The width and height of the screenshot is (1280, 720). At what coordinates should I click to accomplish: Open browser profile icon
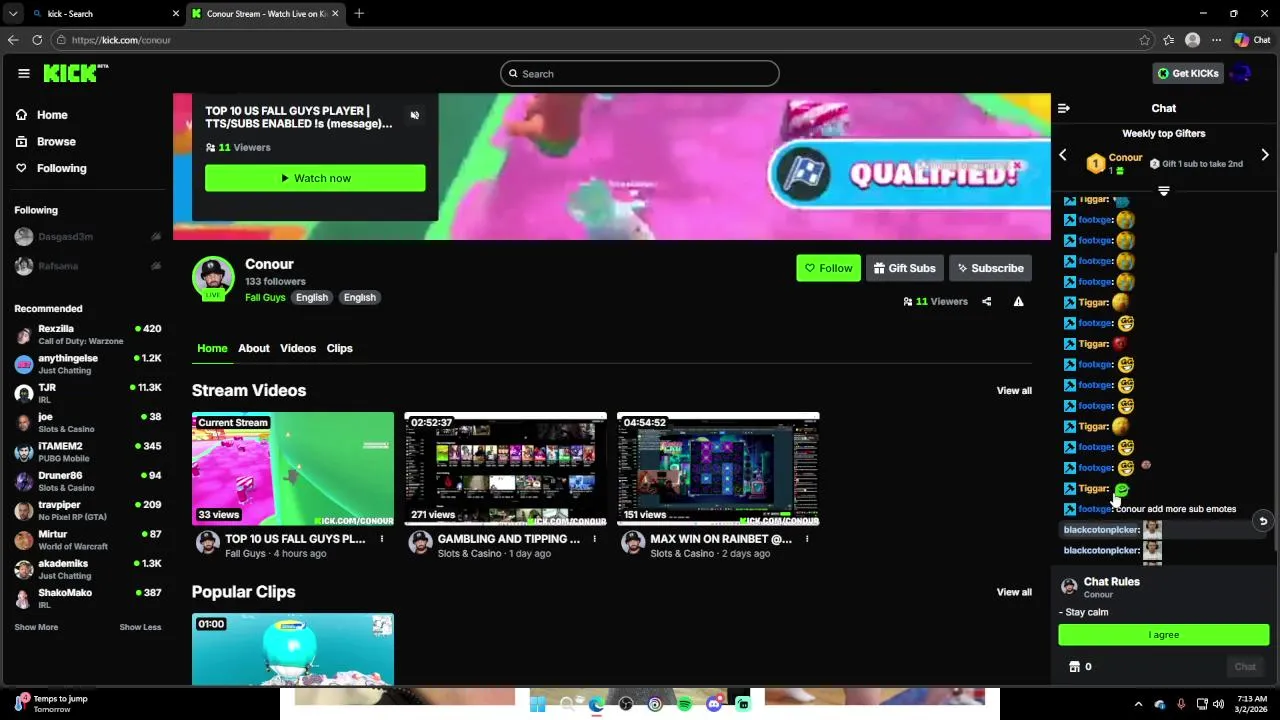1192,40
